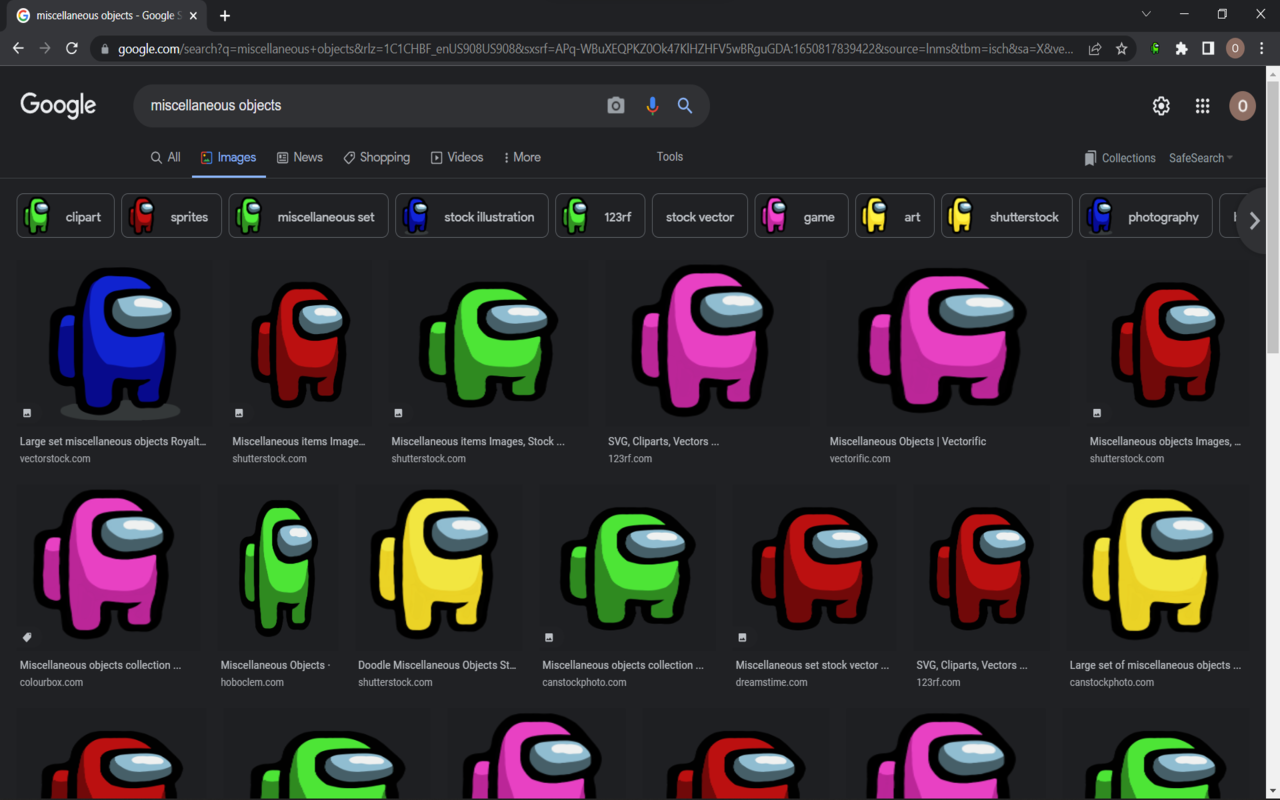Click the Google logo

click(58, 105)
